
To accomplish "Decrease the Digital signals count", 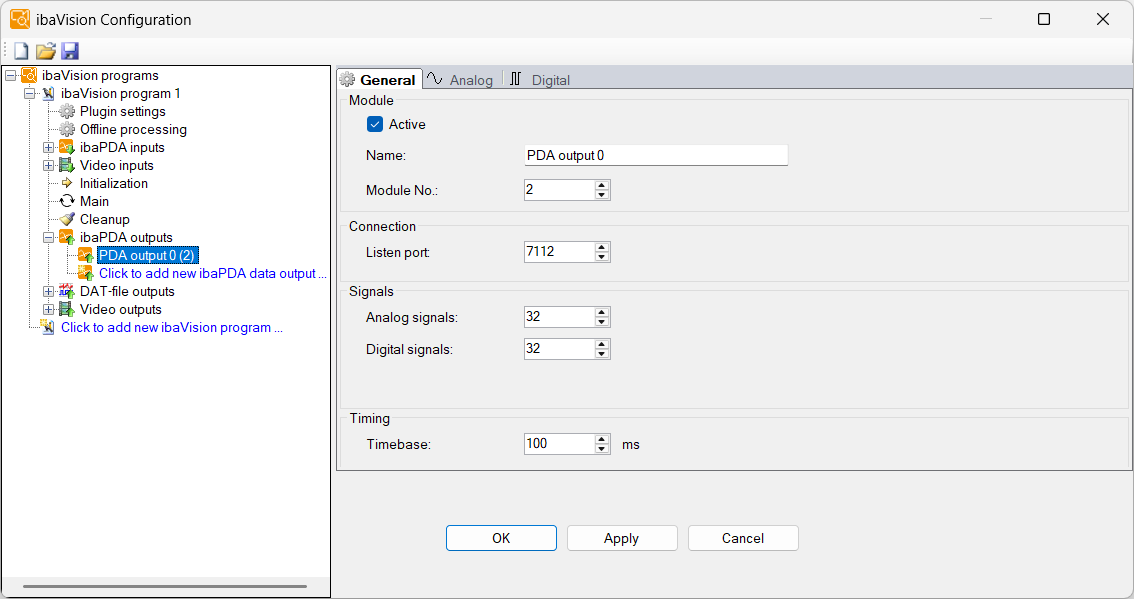I will [x=602, y=354].
